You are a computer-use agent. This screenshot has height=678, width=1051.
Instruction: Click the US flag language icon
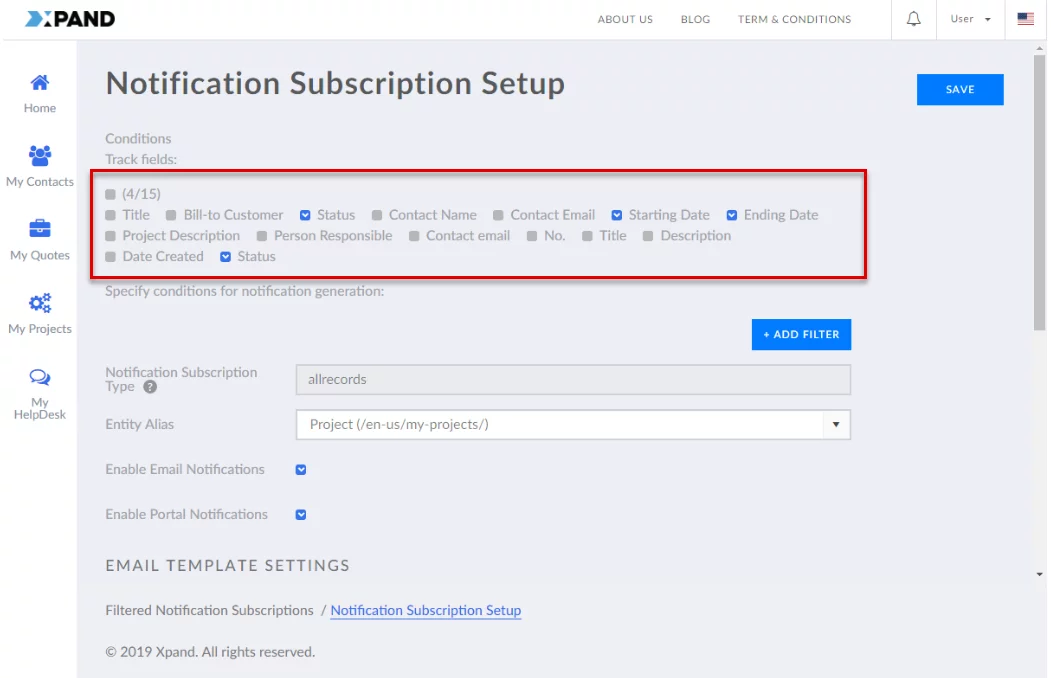point(1025,19)
